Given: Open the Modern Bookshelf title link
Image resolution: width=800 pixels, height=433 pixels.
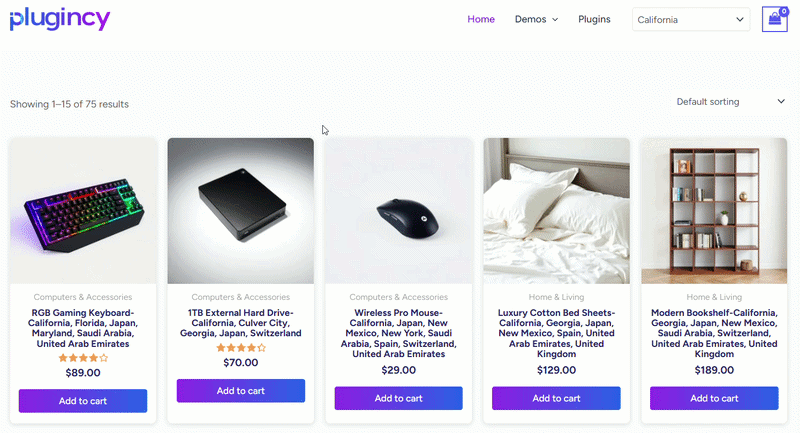Looking at the screenshot, I should click(x=714, y=333).
